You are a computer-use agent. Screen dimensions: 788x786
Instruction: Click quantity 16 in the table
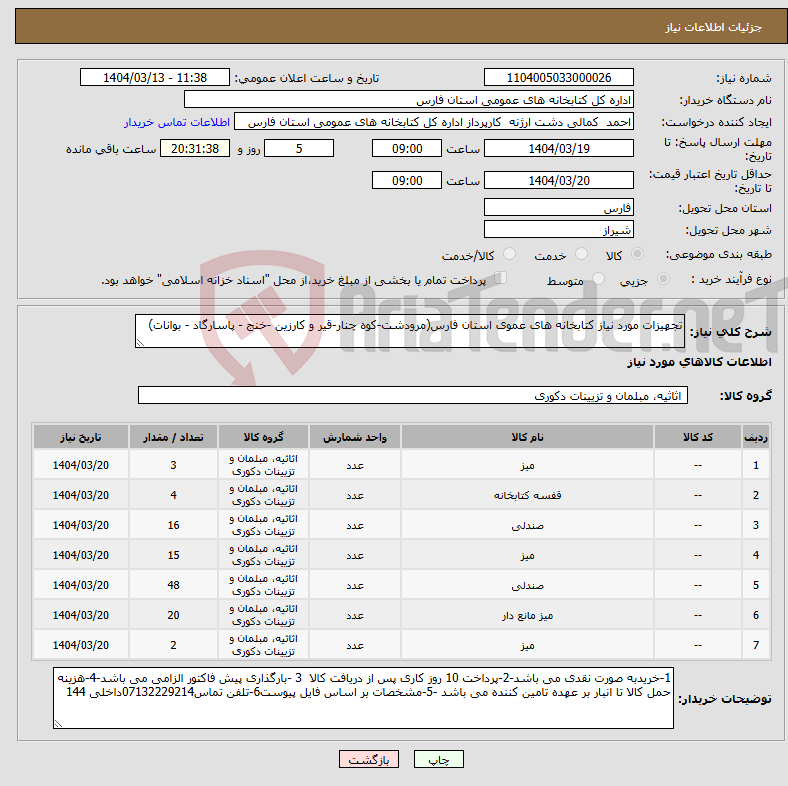pos(173,525)
